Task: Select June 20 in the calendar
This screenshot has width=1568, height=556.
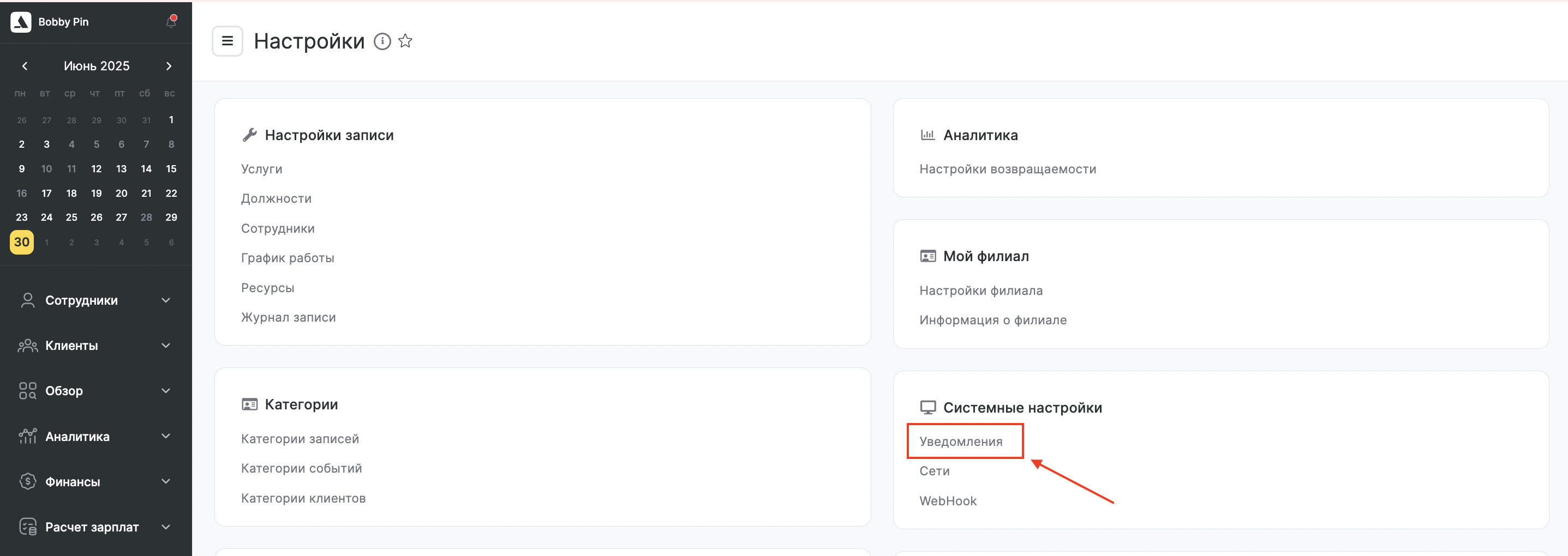Action: point(121,193)
